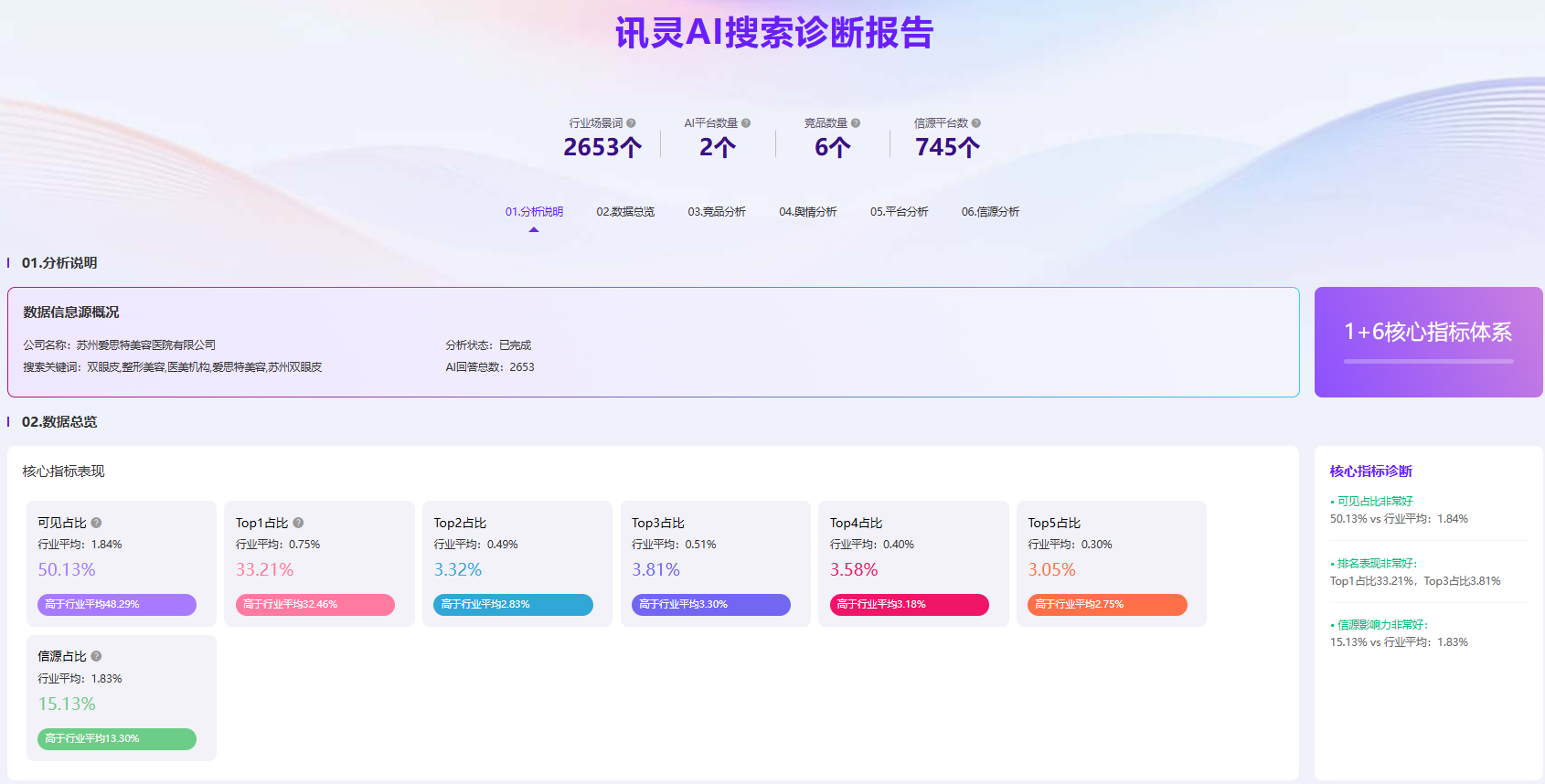Click the Top2占比 card title
The height and width of the screenshot is (784, 1545).
click(460, 523)
